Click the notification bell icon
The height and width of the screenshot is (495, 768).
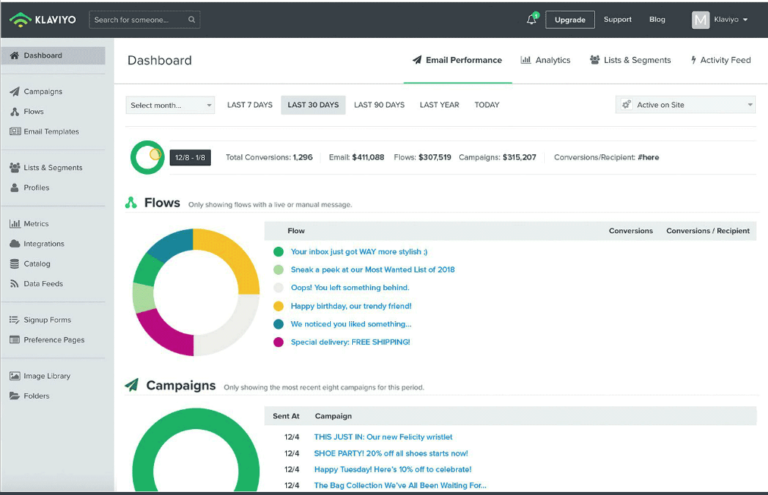click(x=532, y=20)
